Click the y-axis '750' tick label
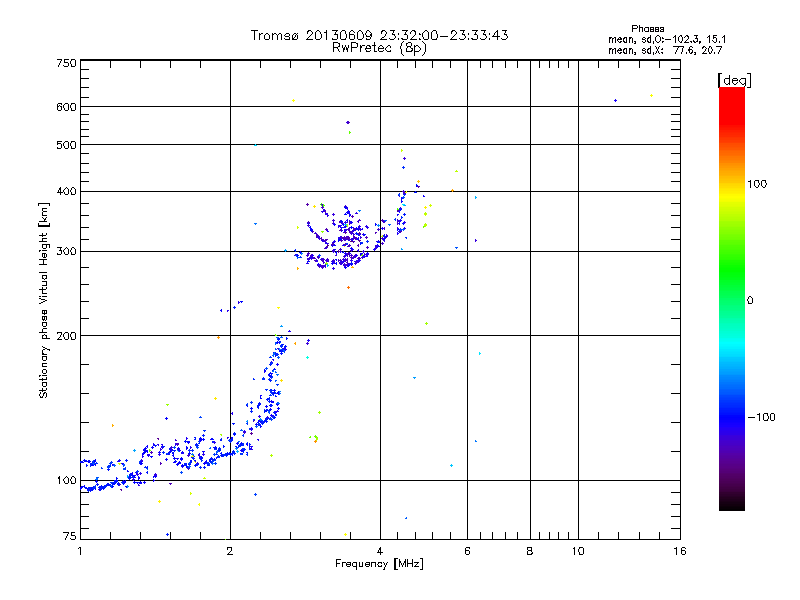The image size is (800, 600). click(66, 63)
